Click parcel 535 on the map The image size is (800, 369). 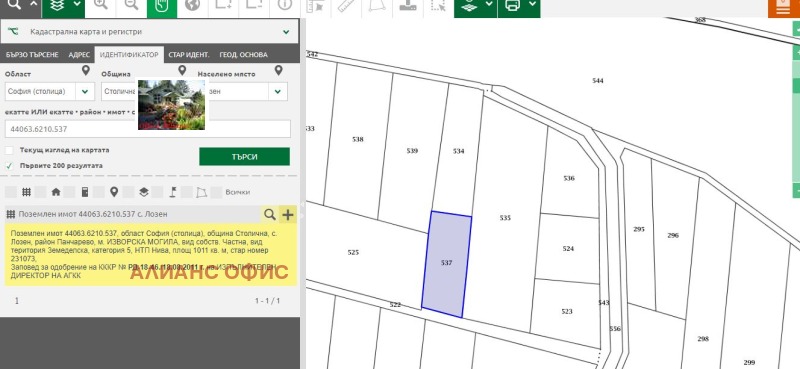[x=505, y=218]
